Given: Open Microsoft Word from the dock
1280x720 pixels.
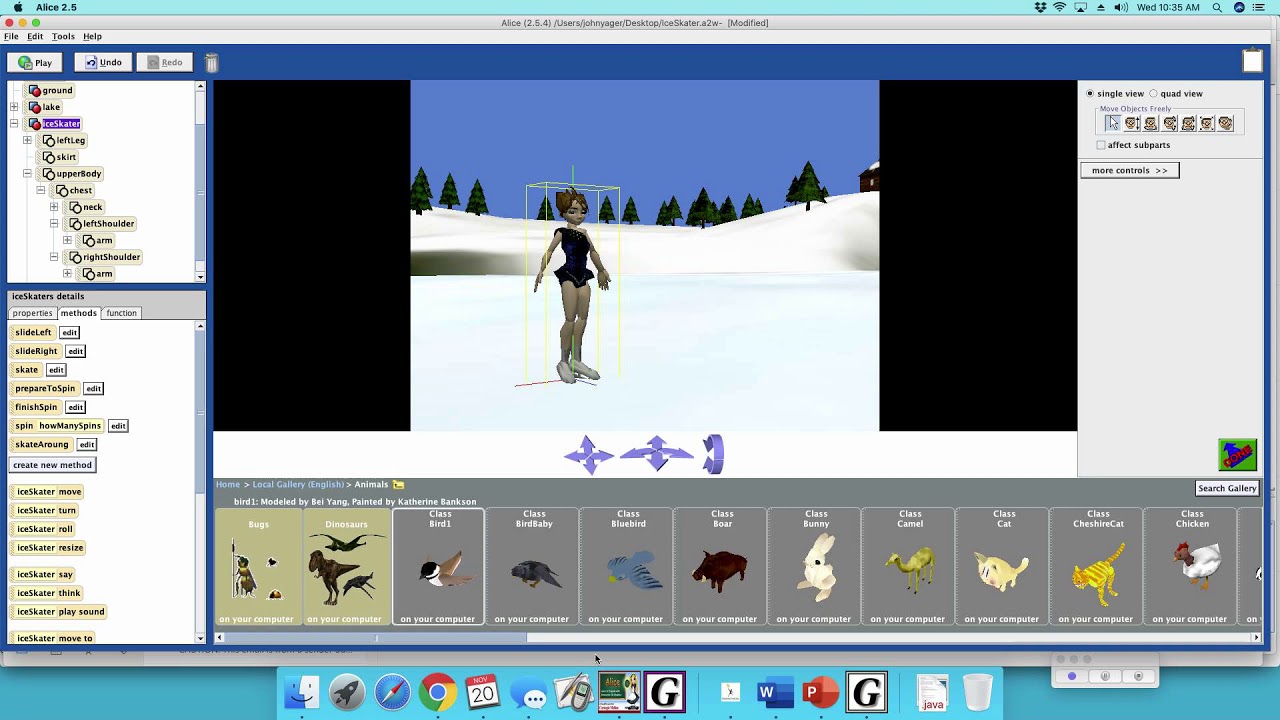Looking at the screenshot, I should point(775,693).
